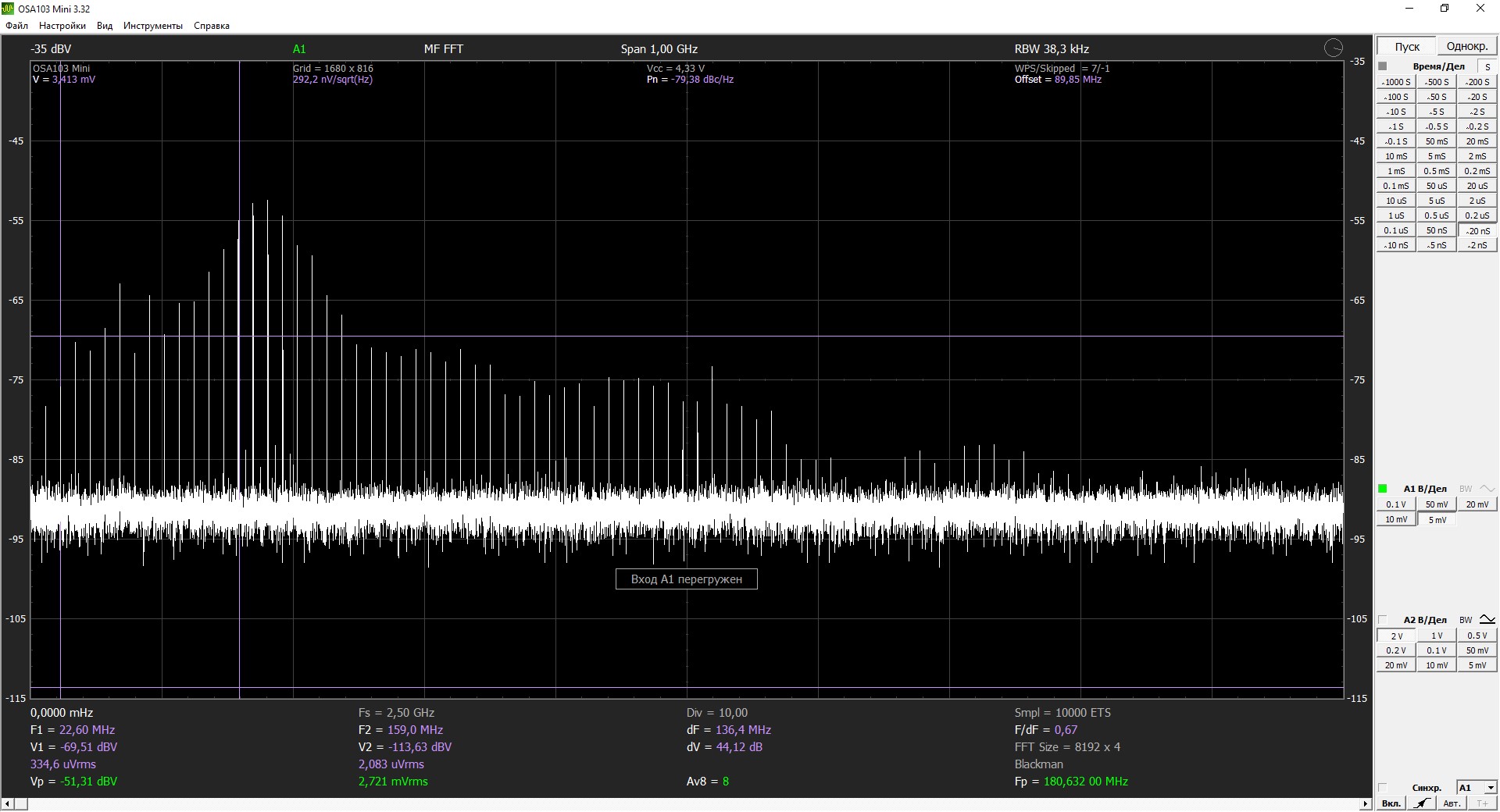Select 0.2 mS time per division

(1477, 171)
